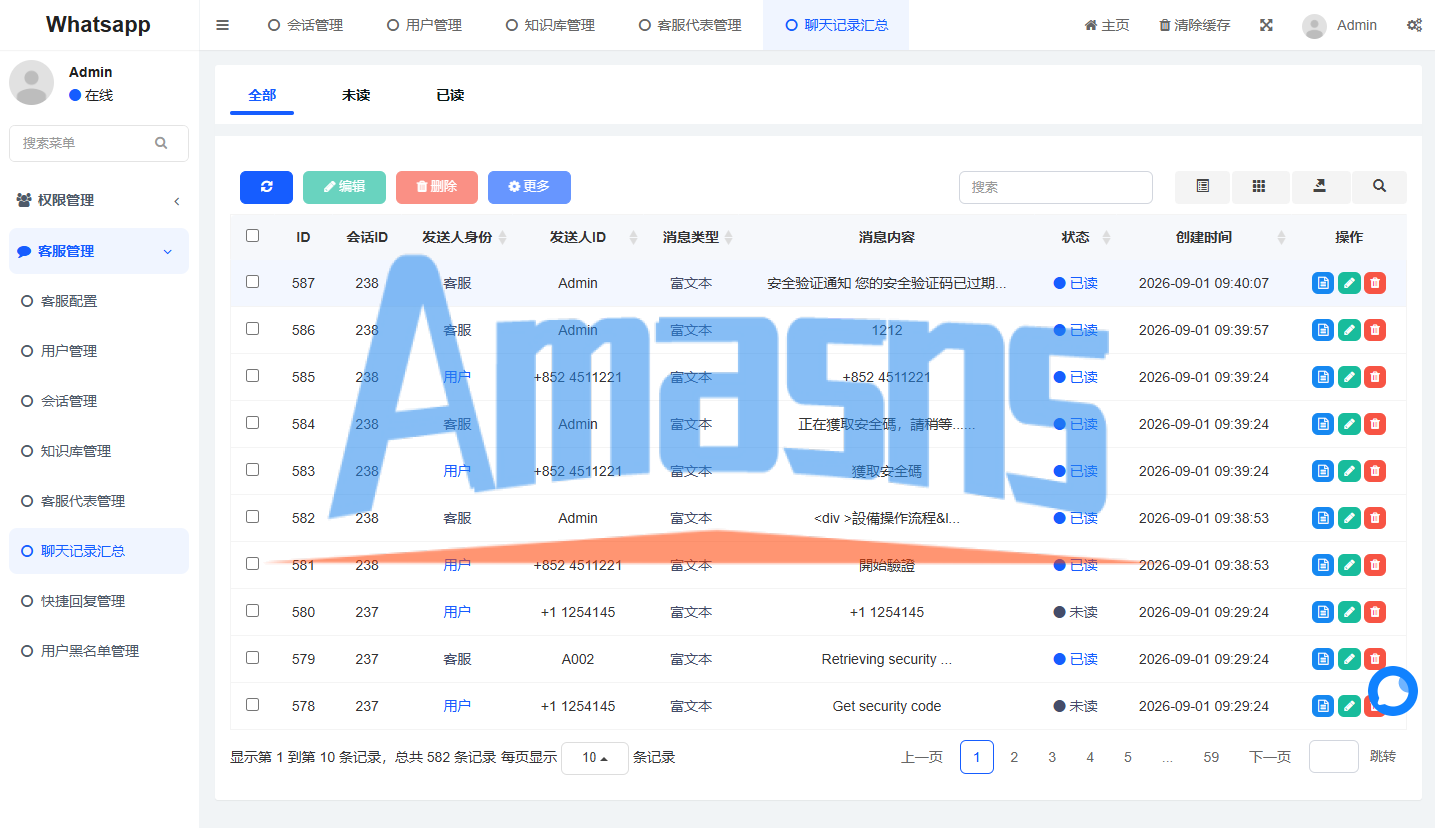
Task: Edit record 582 with pencil icon
Action: (x=1349, y=518)
